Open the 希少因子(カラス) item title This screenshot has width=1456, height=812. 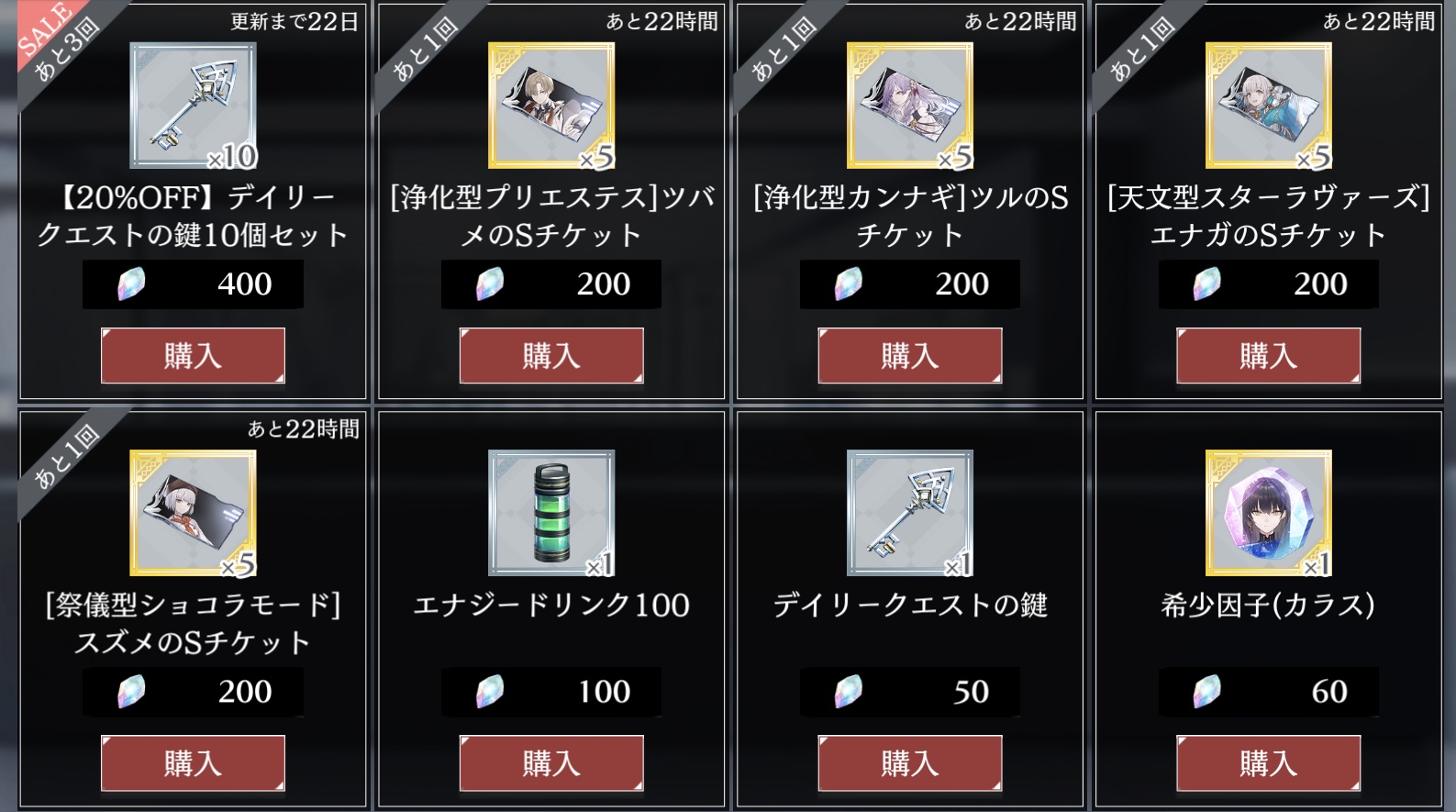[1269, 606]
